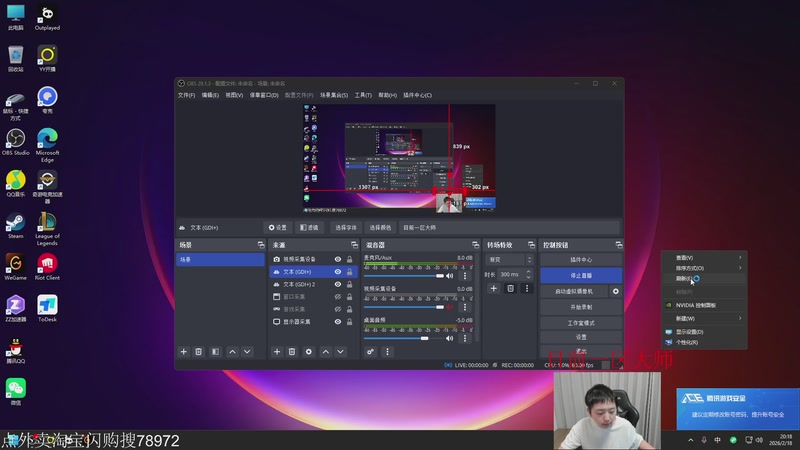Open transition properties three-dot icon in 转场特效
The height and width of the screenshot is (450, 800).
point(527,288)
